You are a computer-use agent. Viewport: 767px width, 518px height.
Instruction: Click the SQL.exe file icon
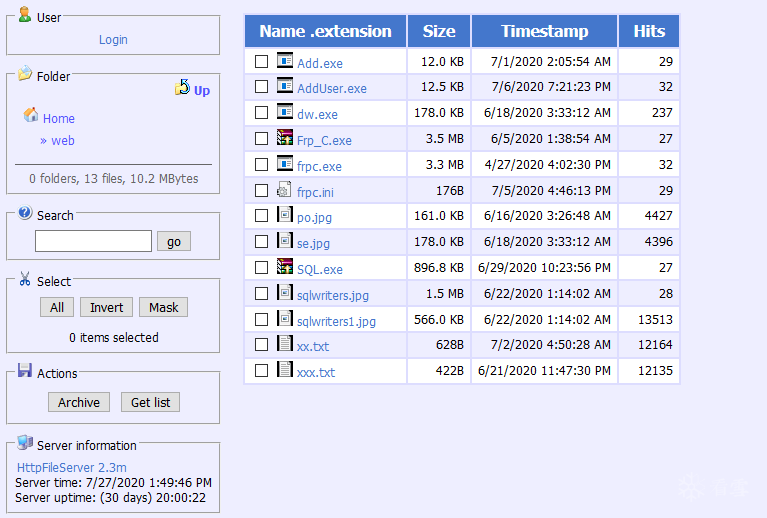tap(285, 267)
